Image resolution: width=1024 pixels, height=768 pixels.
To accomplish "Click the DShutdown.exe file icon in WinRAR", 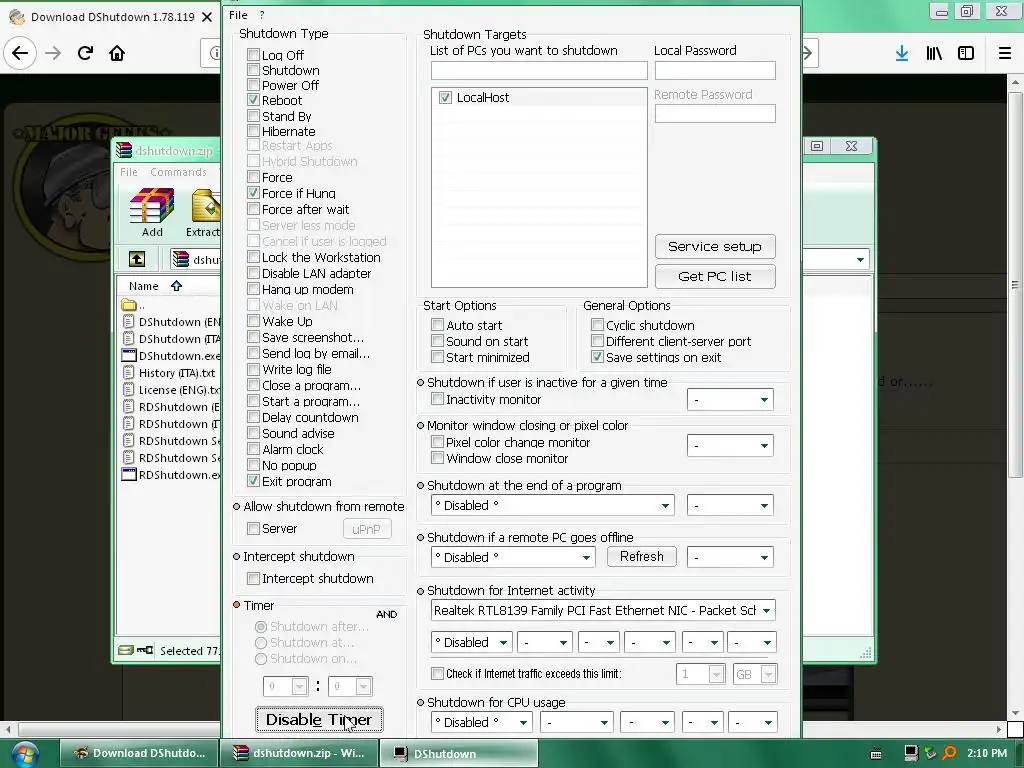I will tap(129, 356).
